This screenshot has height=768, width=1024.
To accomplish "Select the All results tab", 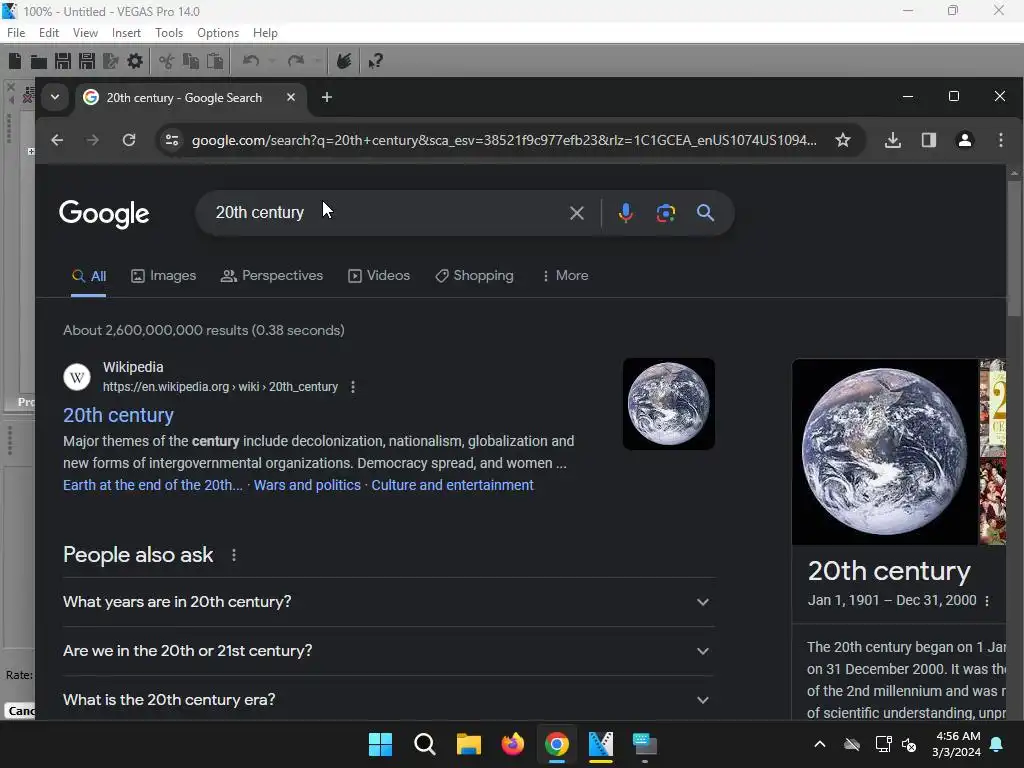I will tap(89, 276).
